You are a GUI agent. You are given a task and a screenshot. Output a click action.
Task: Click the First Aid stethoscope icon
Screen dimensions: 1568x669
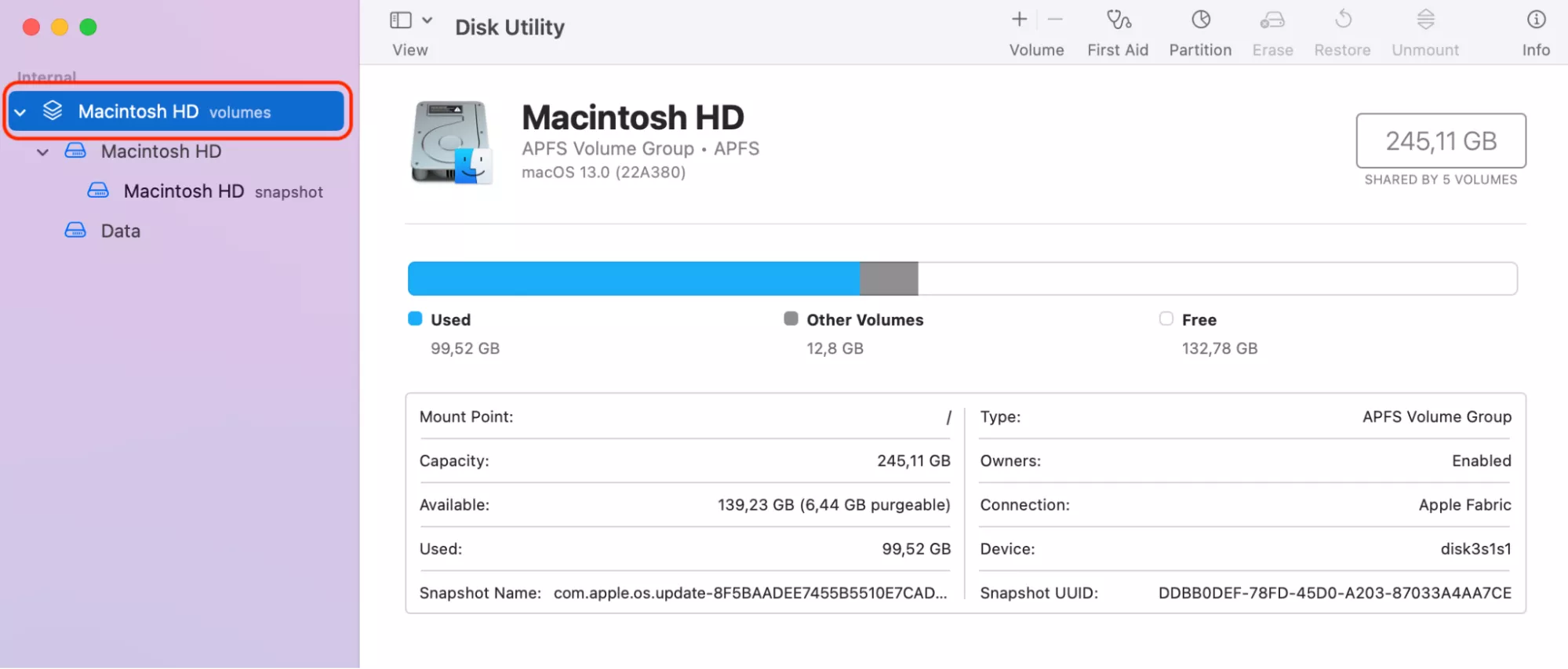coord(1118,20)
